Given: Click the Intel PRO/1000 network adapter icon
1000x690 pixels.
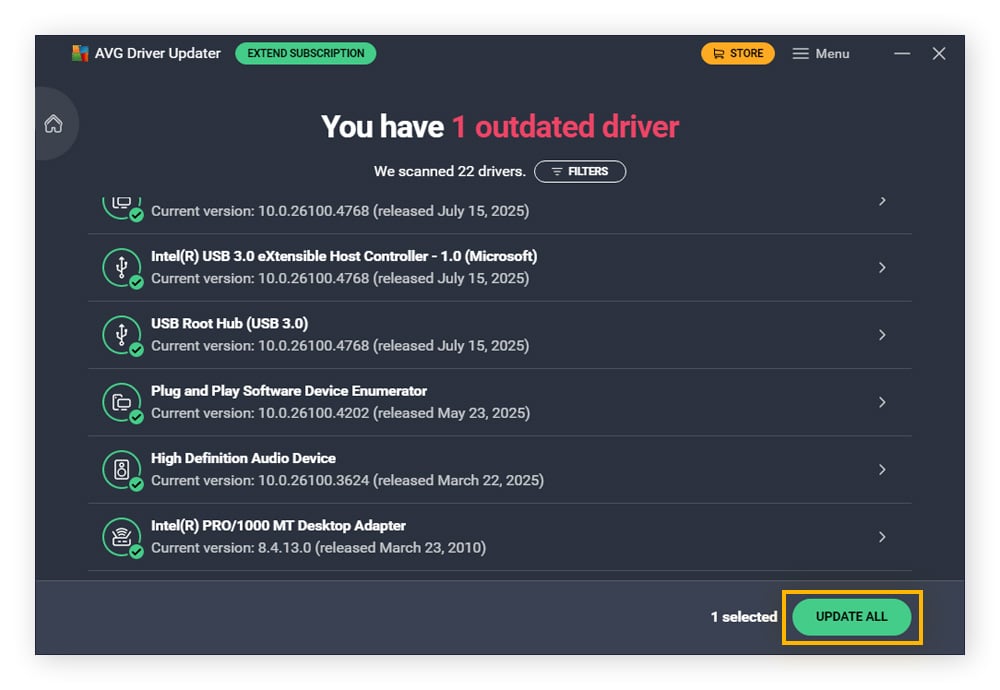Looking at the screenshot, I should tap(124, 536).
